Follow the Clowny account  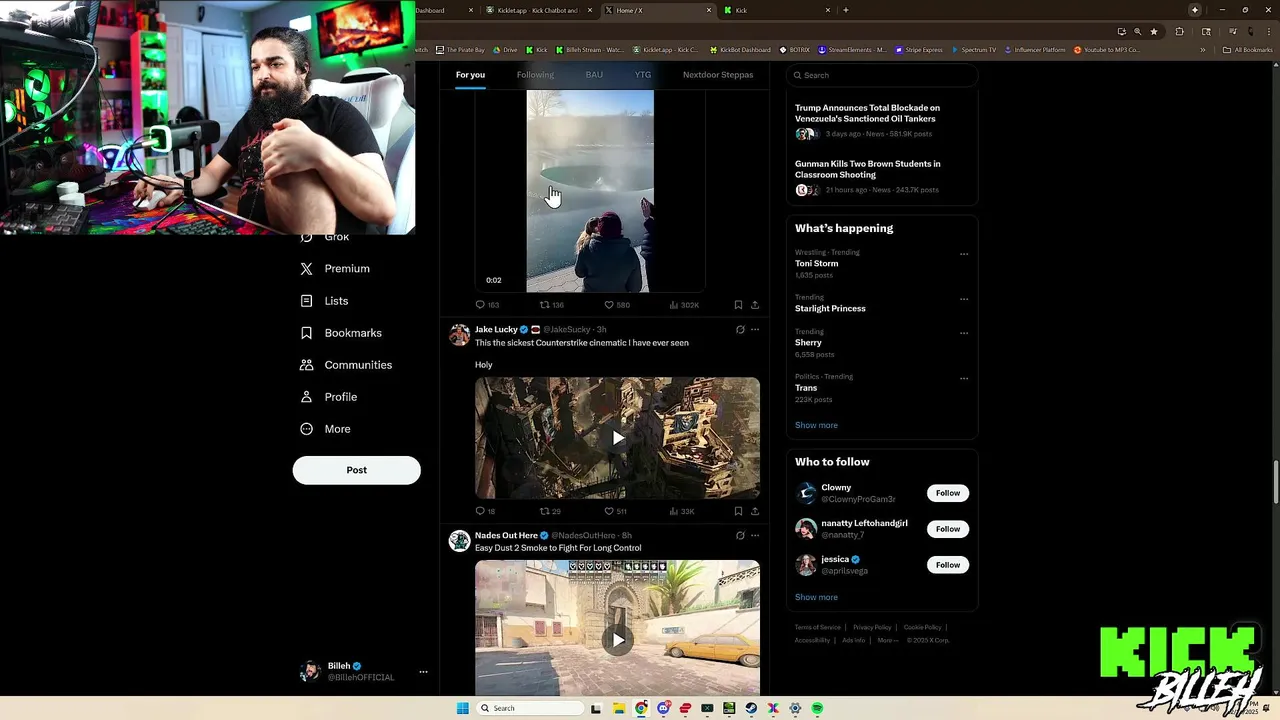click(x=948, y=493)
